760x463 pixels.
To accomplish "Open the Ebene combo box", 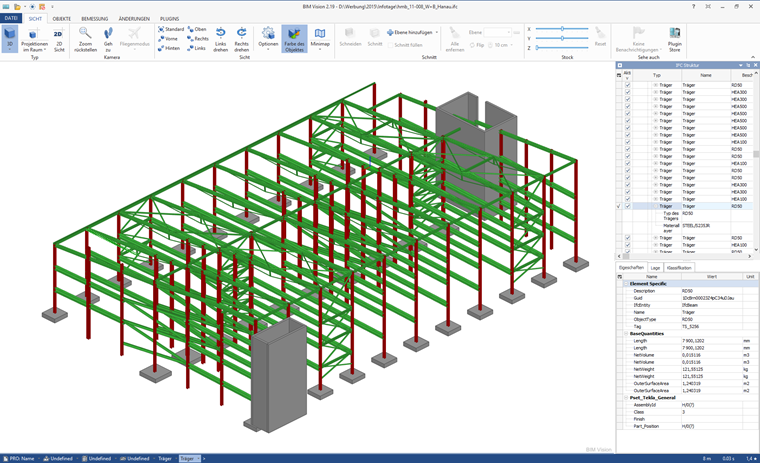I will click(497, 32).
